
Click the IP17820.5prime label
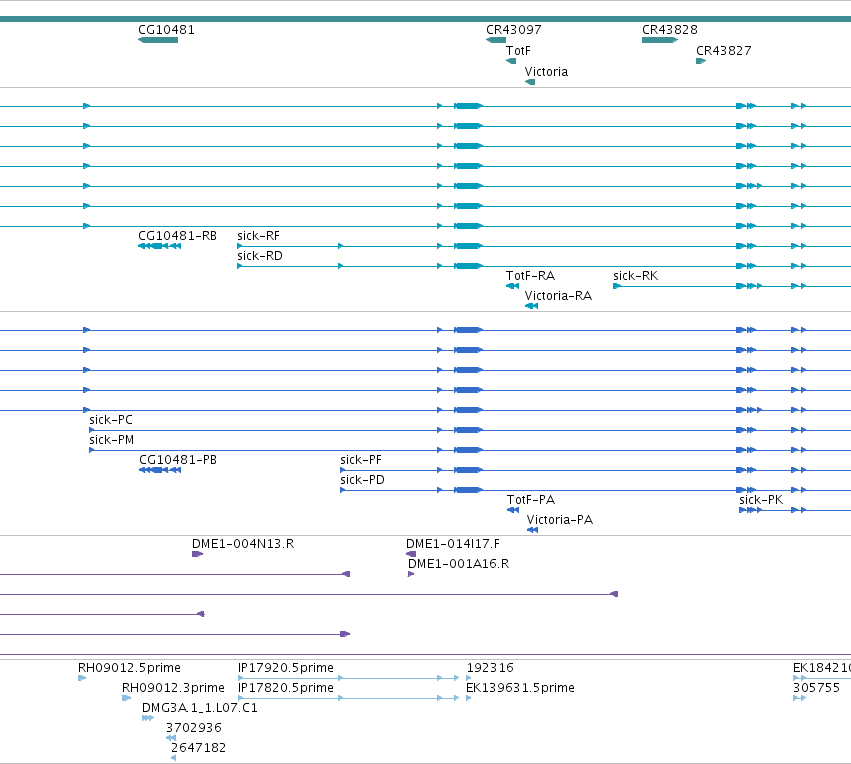[x=285, y=688]
